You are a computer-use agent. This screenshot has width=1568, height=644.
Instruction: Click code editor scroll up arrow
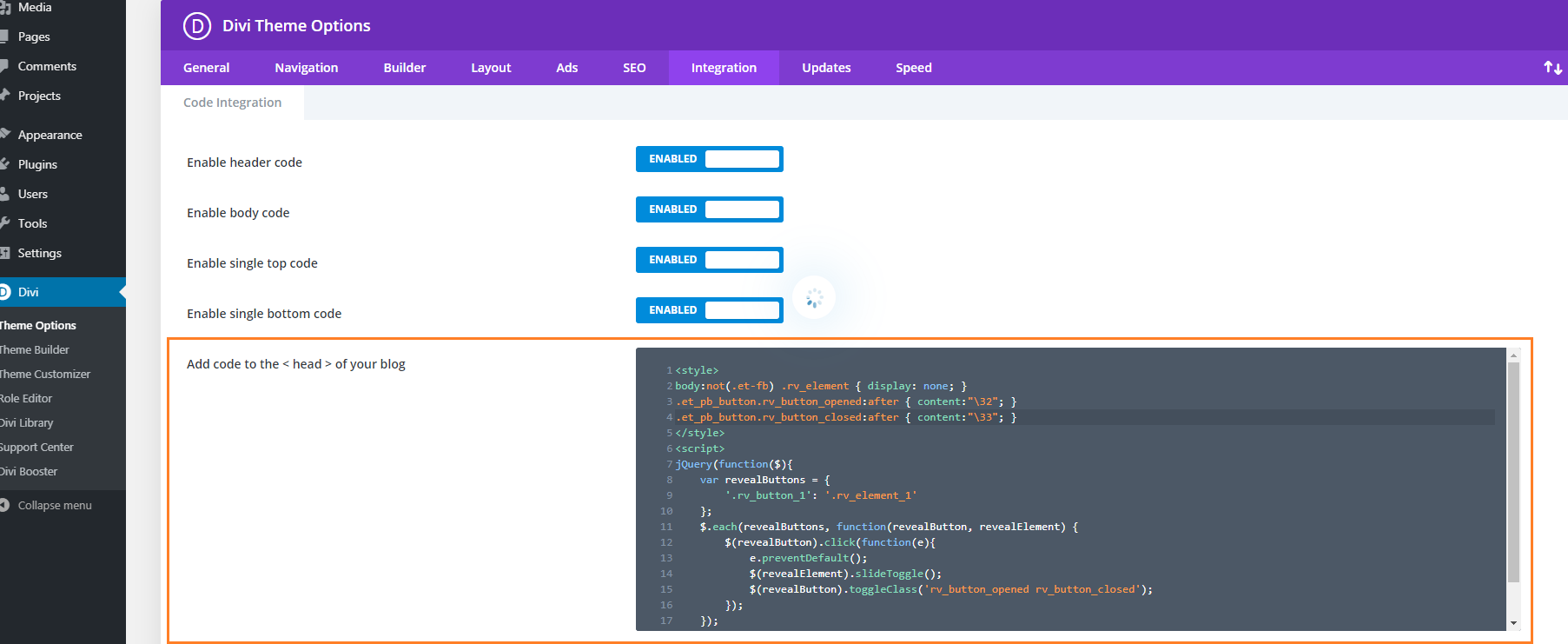point(1513,355)
